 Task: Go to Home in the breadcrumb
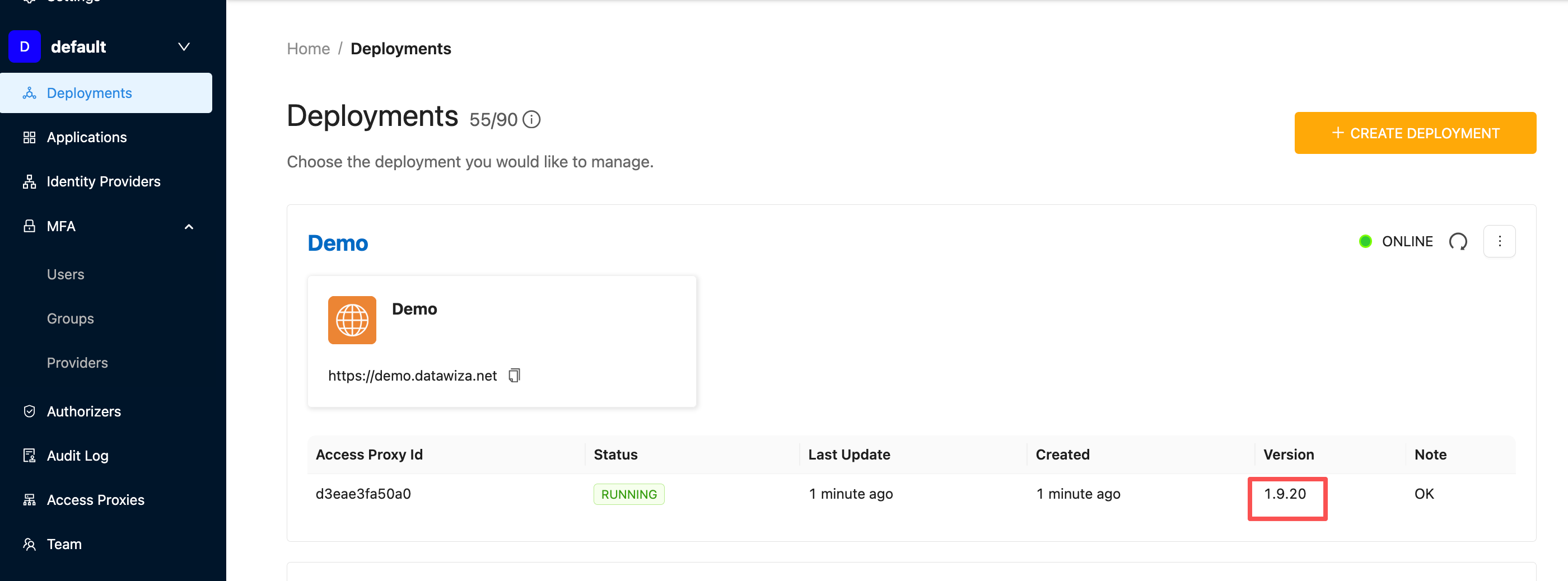pyautogui.click(x=308, y=49)
